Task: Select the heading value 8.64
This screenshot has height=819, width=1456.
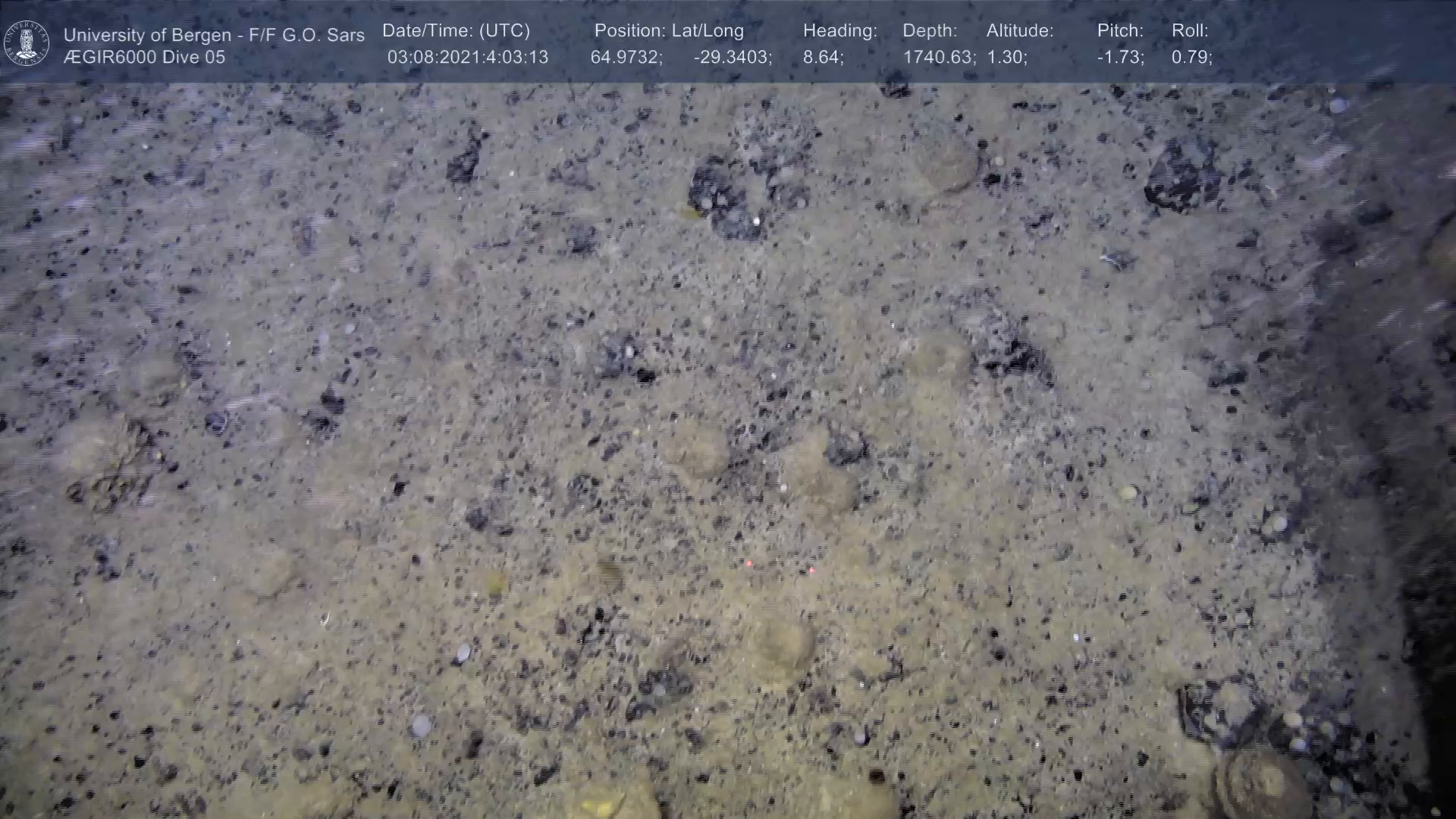Action: pyautogui.click(x=822, y=58)
